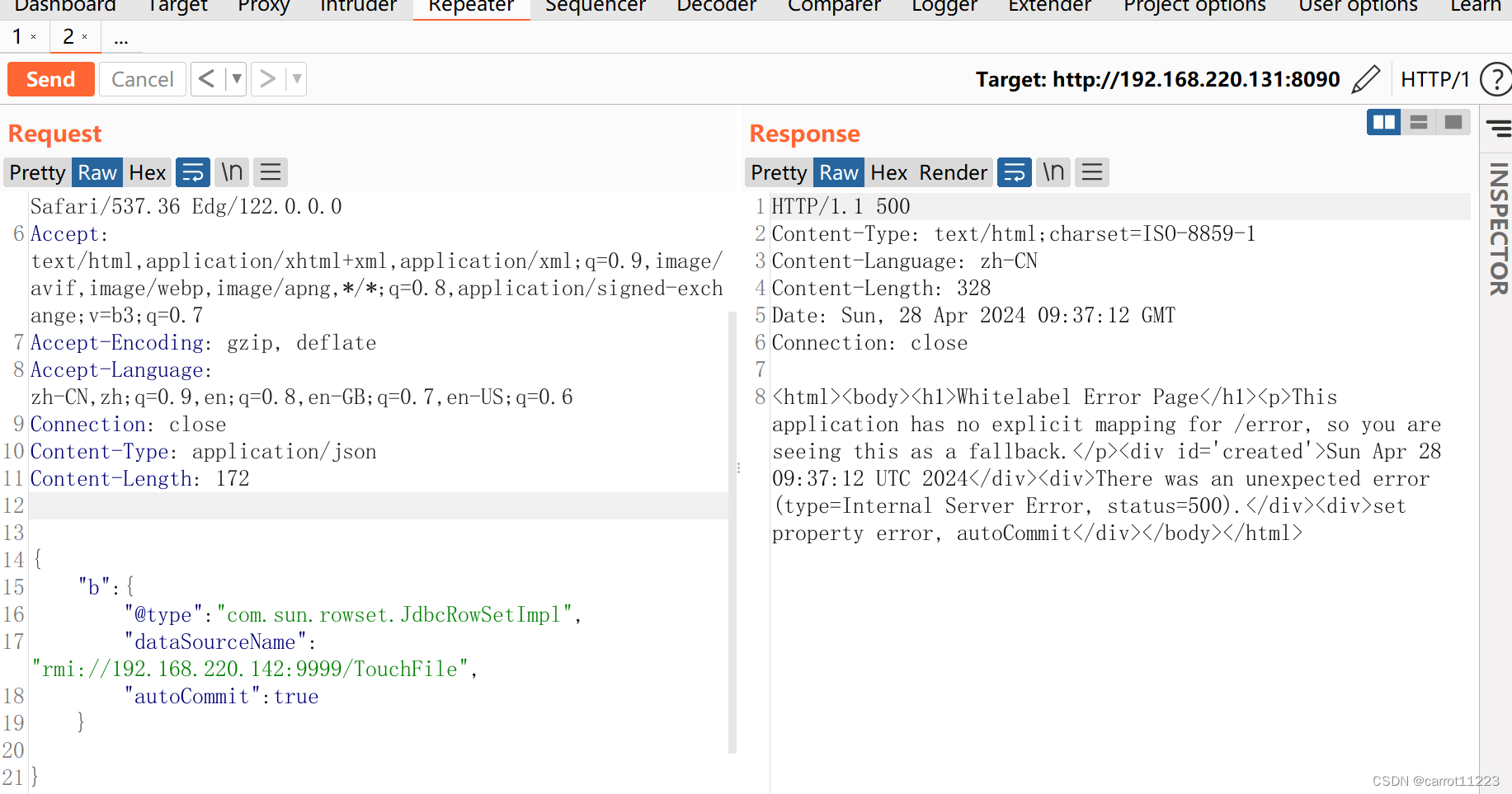
Task: Click the empty request line 12
Action: pyautogui.click(x=379, y=505)
